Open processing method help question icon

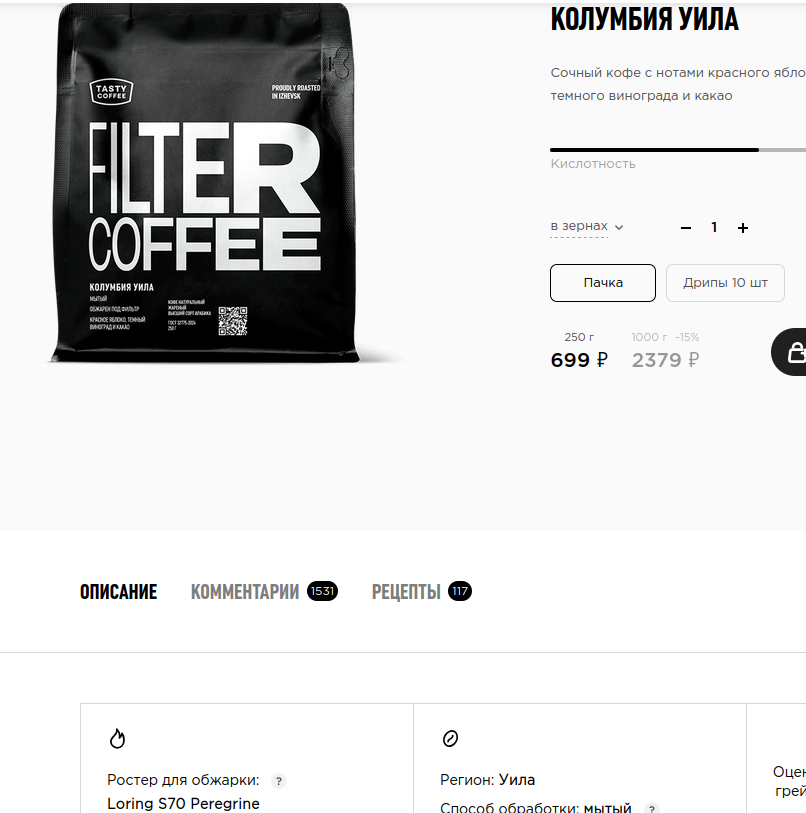(651, 808)
